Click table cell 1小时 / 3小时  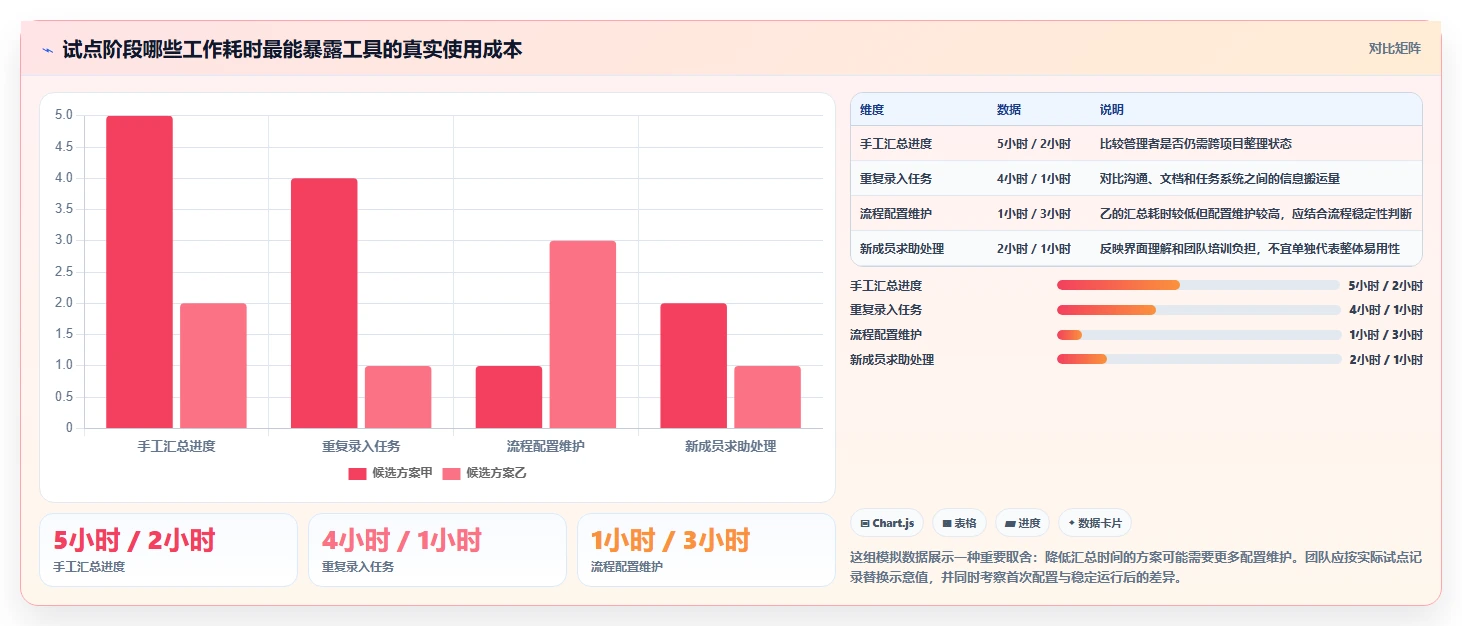click(x=1034, y=214)
